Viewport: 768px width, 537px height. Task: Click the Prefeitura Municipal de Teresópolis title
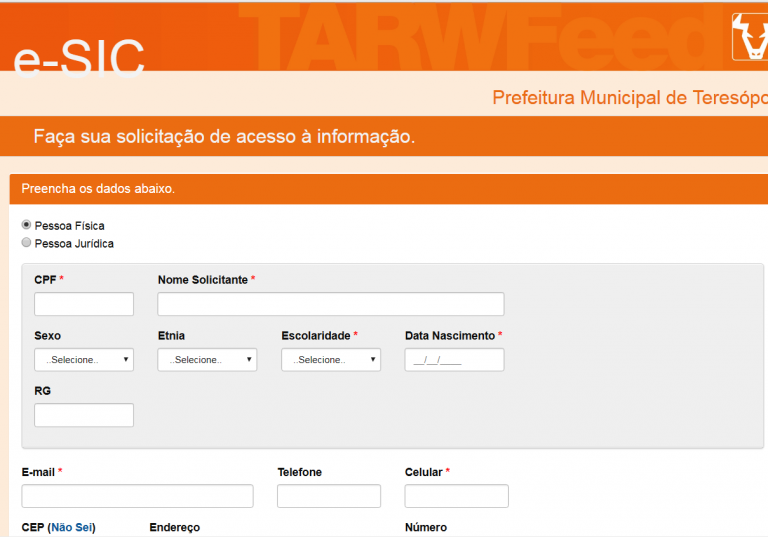coord(629,98)
